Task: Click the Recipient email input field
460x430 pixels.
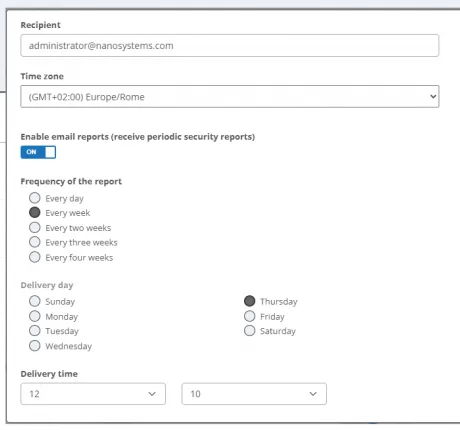Action: pos(230,45)
